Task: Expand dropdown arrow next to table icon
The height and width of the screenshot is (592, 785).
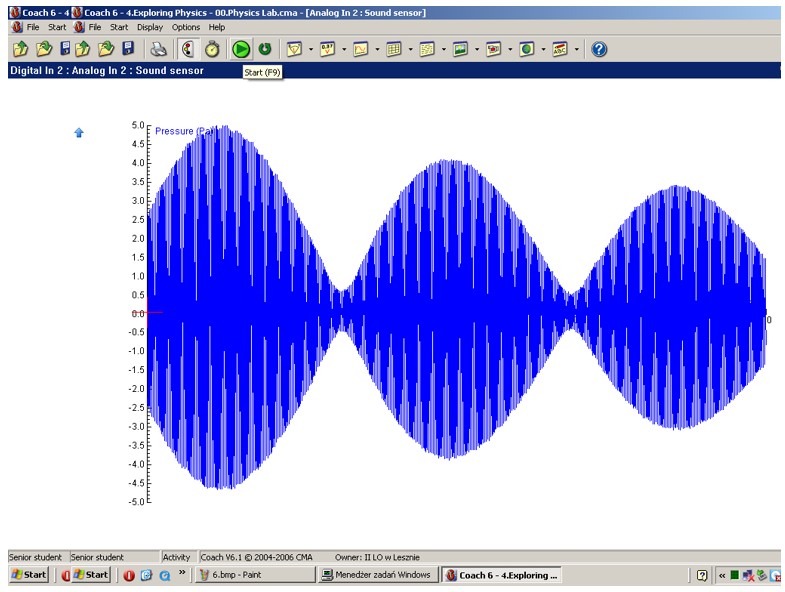Action: click(410, 48)
